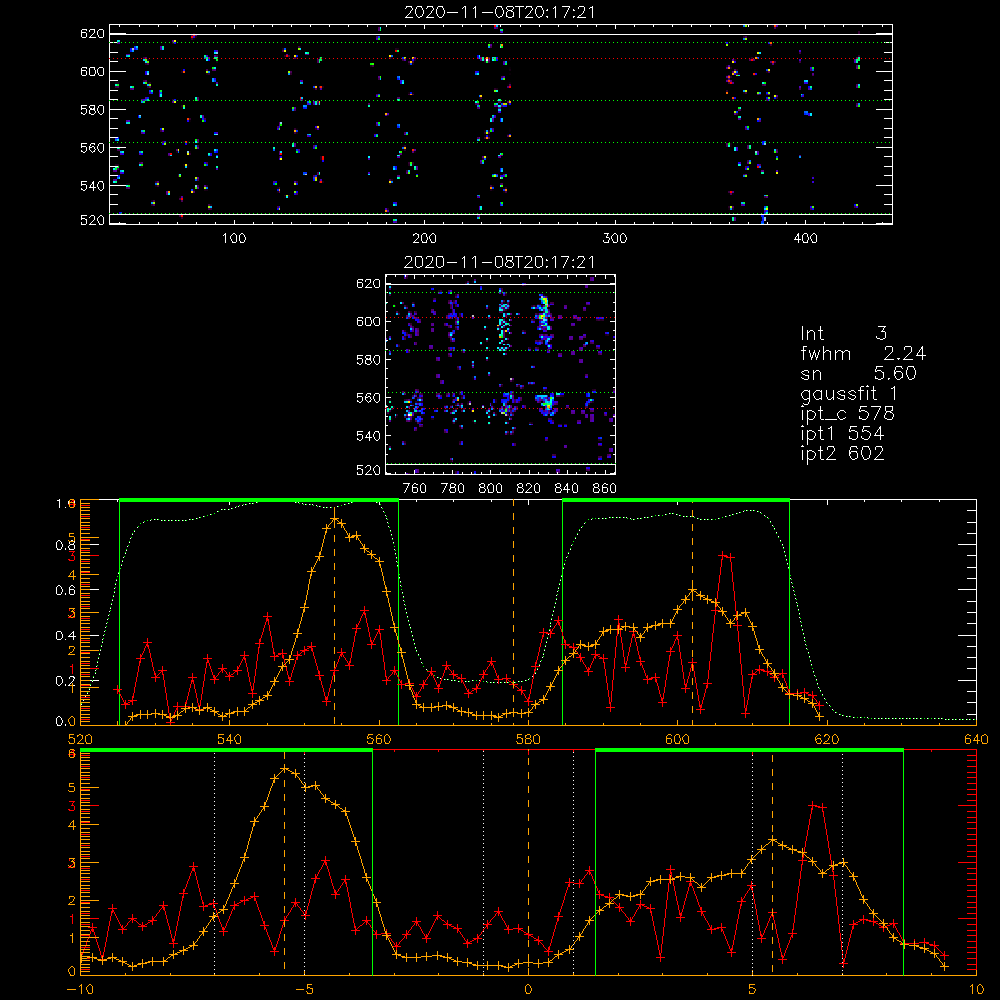Click the 'ipt1 554' readout

click(842, 434)
